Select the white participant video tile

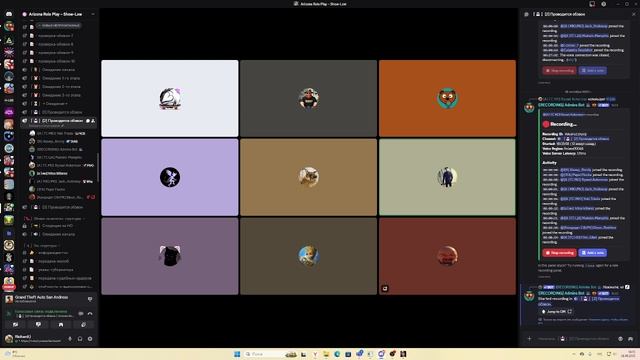pos(170,98)
